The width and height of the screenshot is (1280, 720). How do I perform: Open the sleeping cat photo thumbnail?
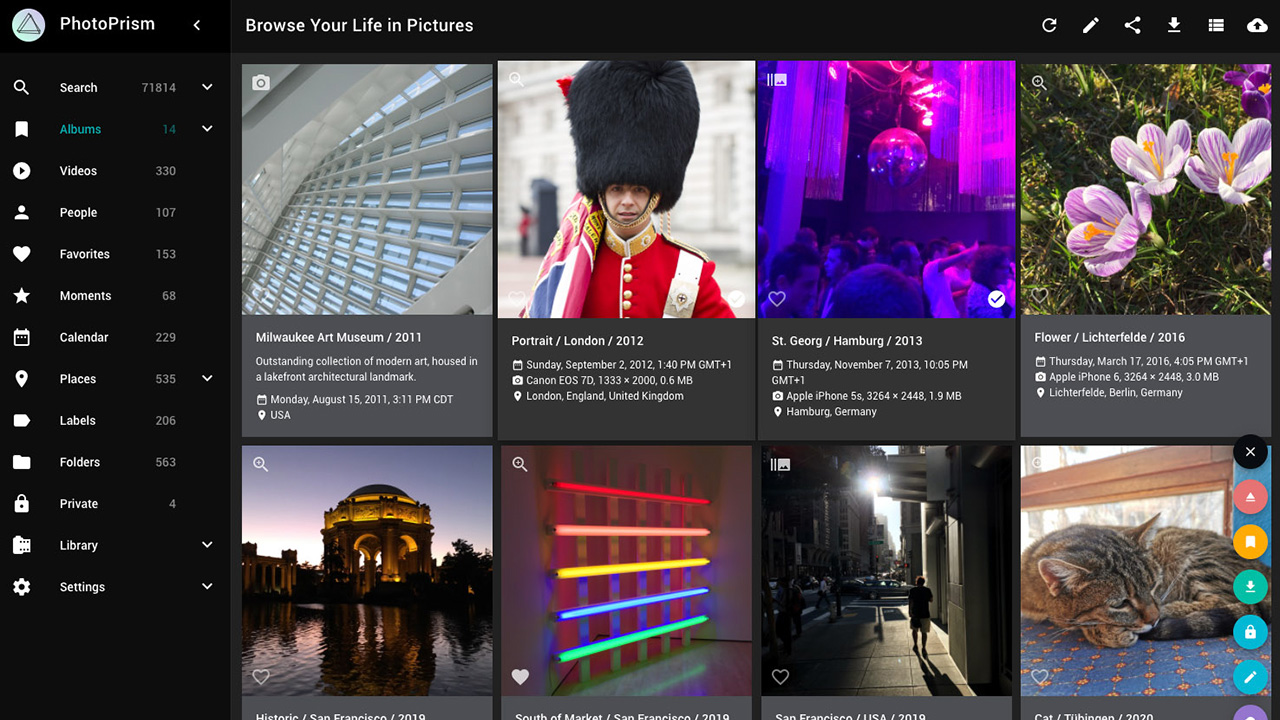coord(1125,570)
